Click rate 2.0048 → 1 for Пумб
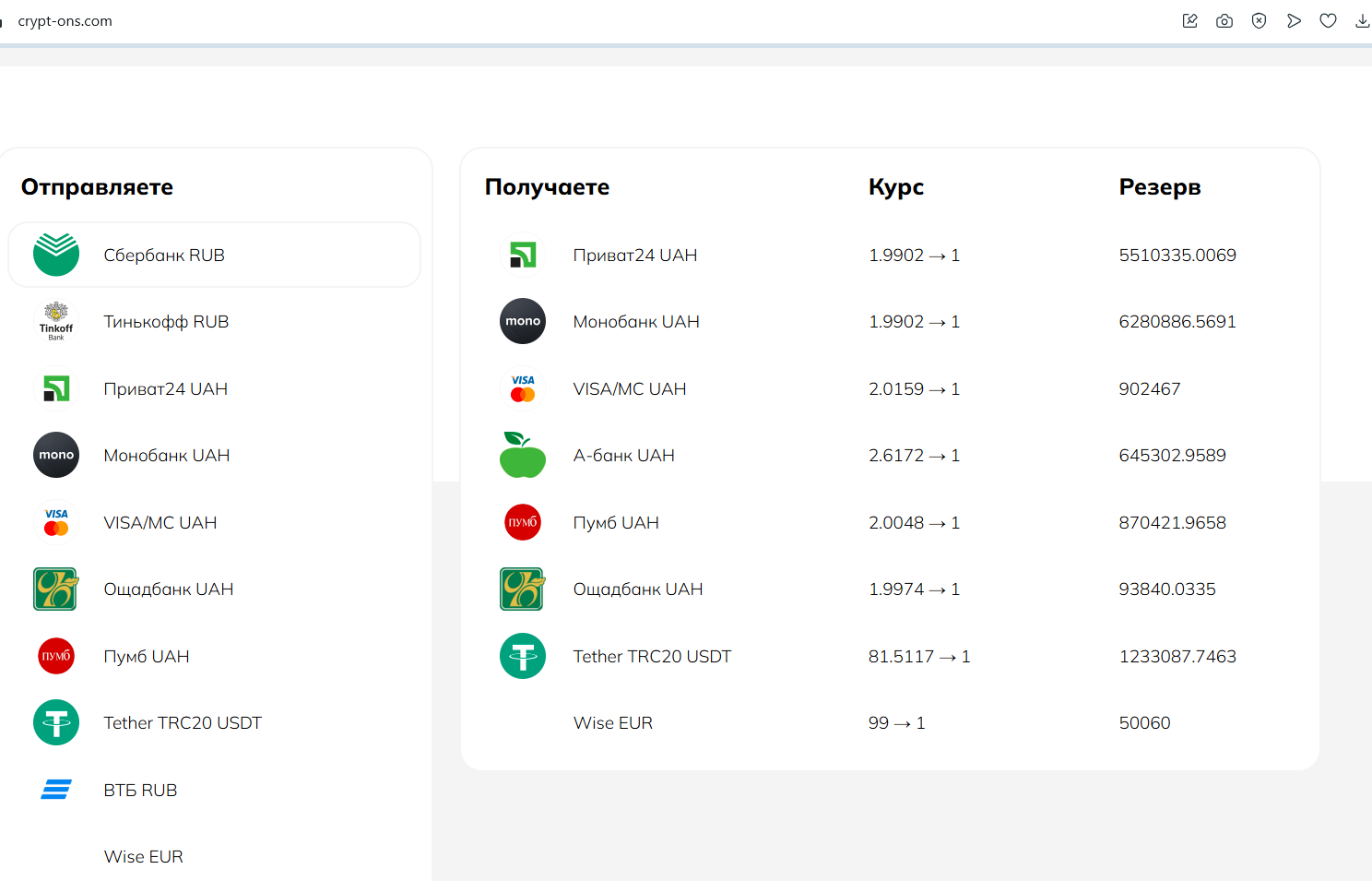Screen dimensions: 1372x881 pyautogui.click(x=914, y=522)
